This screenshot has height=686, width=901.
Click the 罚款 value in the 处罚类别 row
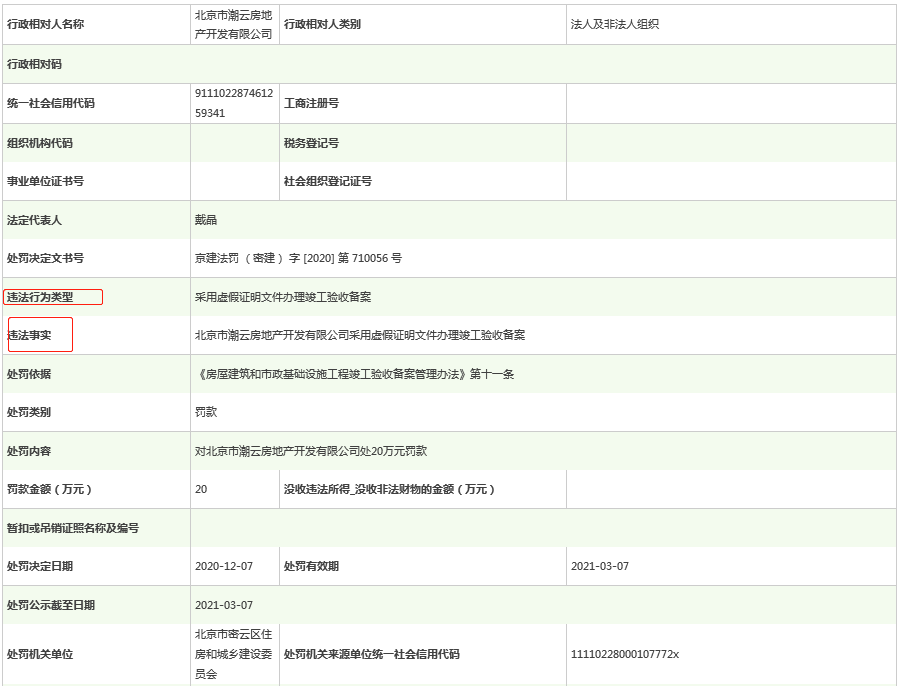coord(206,412)
